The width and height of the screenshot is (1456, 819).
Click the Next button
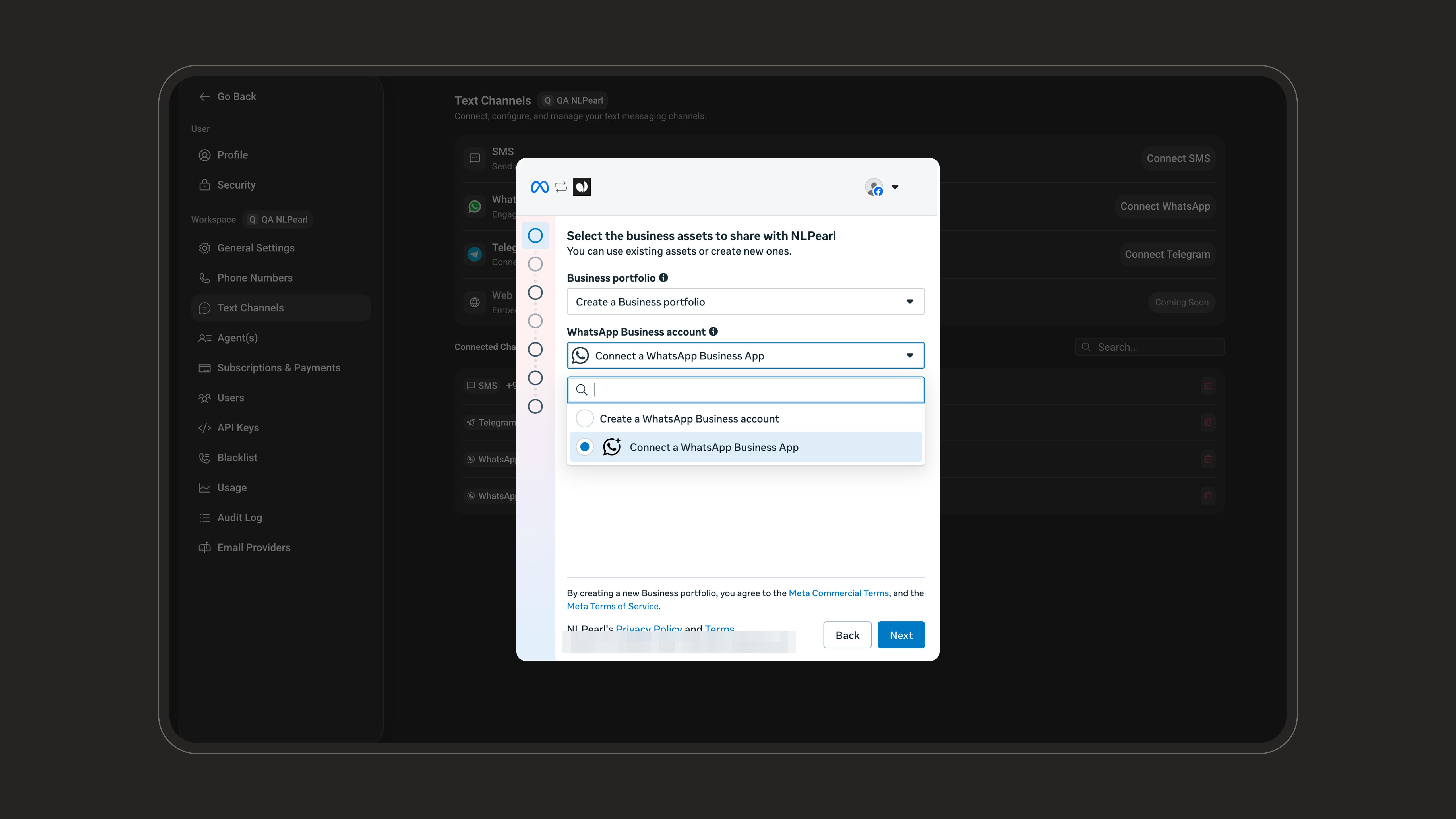[x=901, y=635]
